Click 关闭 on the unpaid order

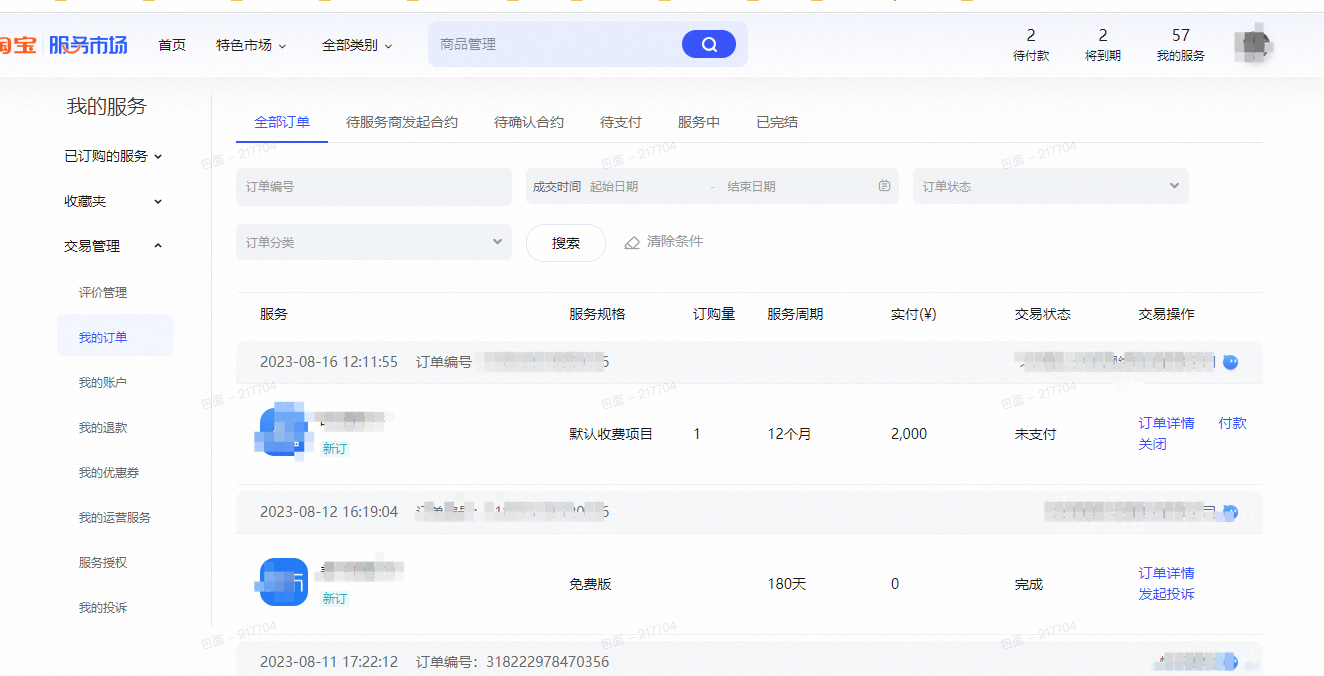(1152, 444)
